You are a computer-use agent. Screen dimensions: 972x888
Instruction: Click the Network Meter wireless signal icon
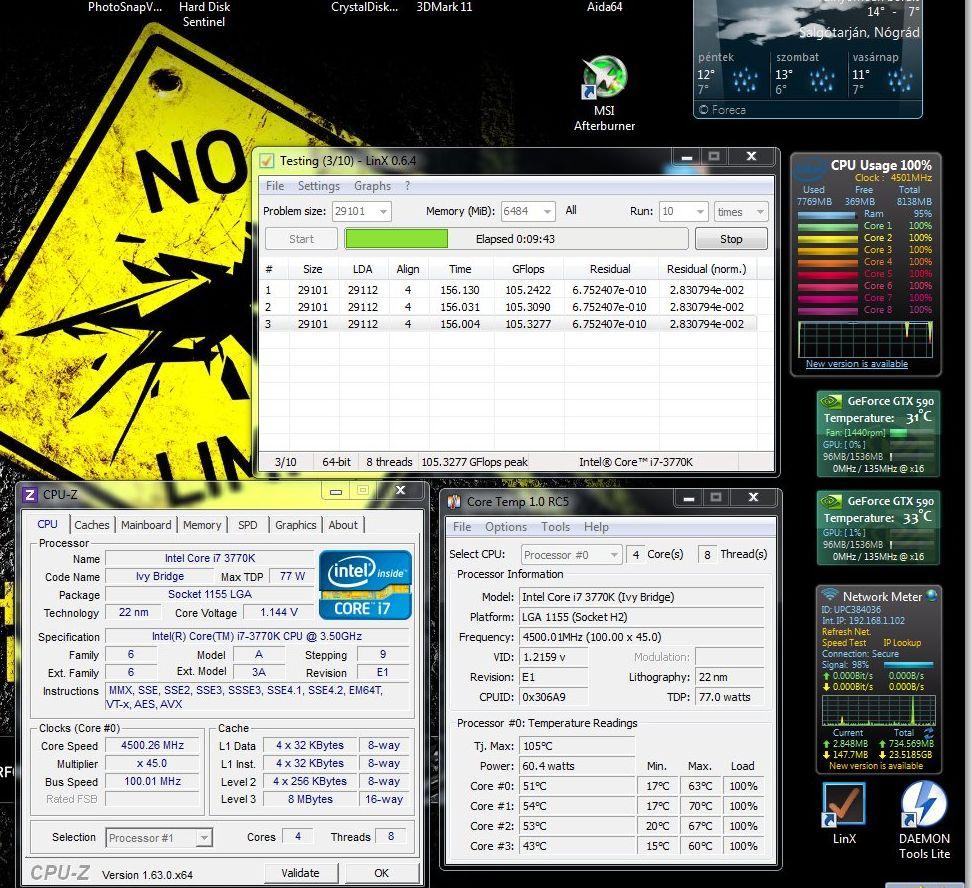click(x=829, y=595)
